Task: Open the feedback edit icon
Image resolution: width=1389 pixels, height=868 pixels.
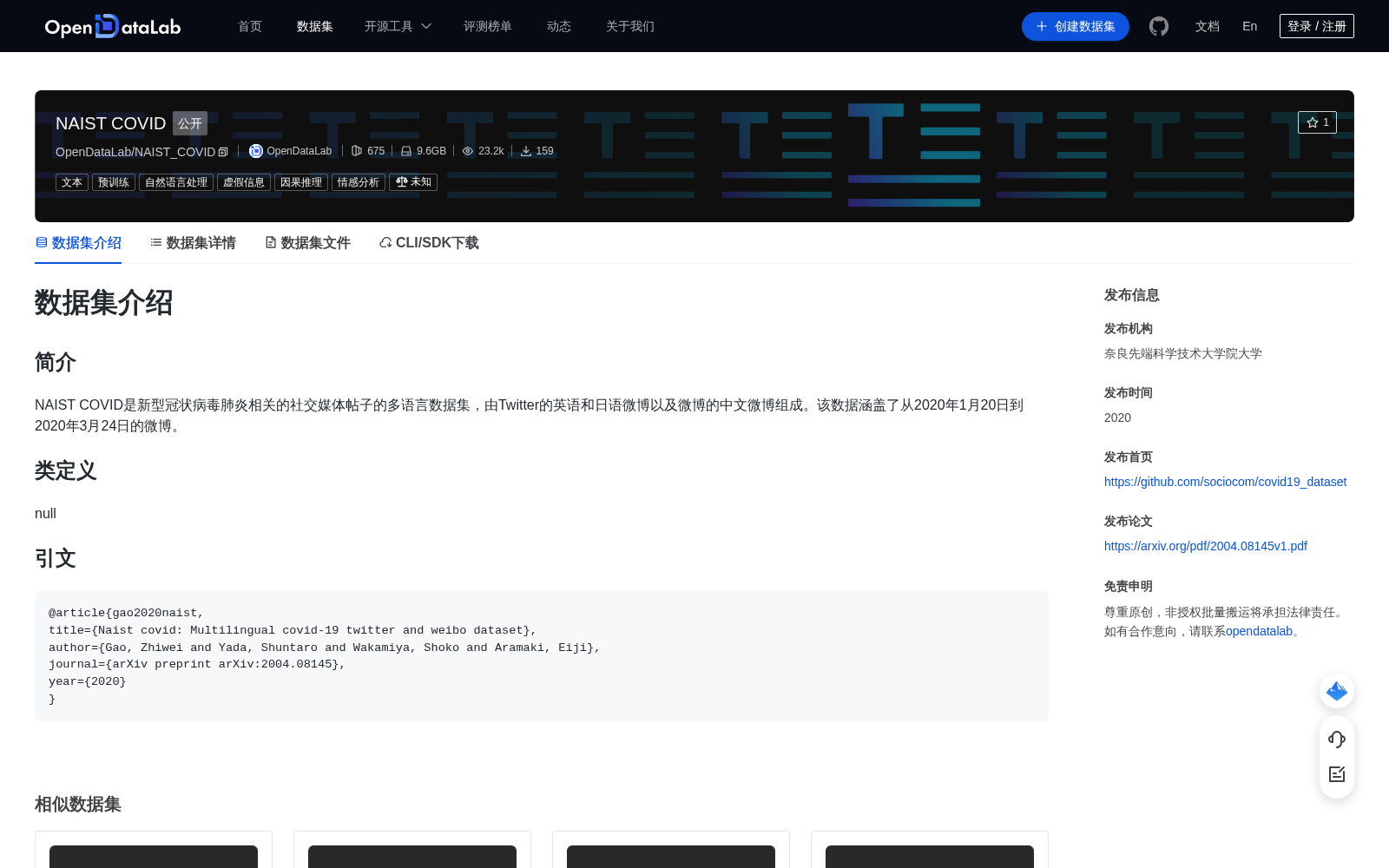Action: click(x=1337, y=774)
